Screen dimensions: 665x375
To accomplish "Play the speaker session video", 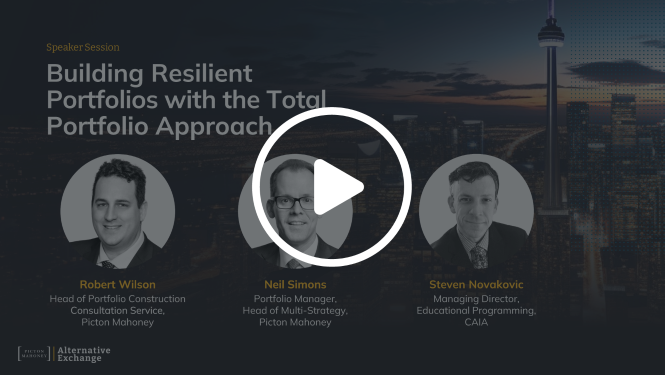I will [x=332, y=187].
